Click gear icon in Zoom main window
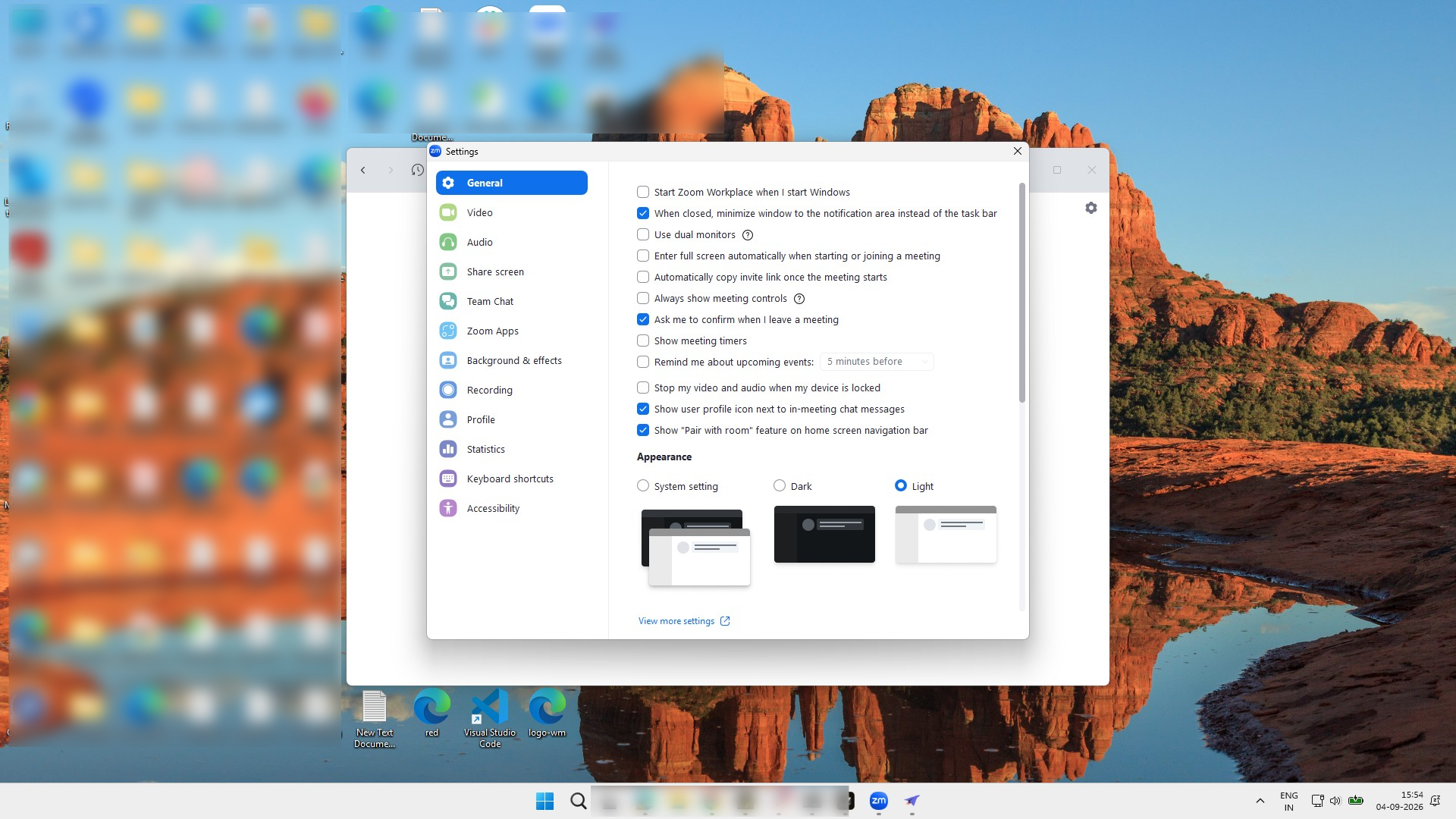Screen dimensions: 1456x819 point(1091,208)
